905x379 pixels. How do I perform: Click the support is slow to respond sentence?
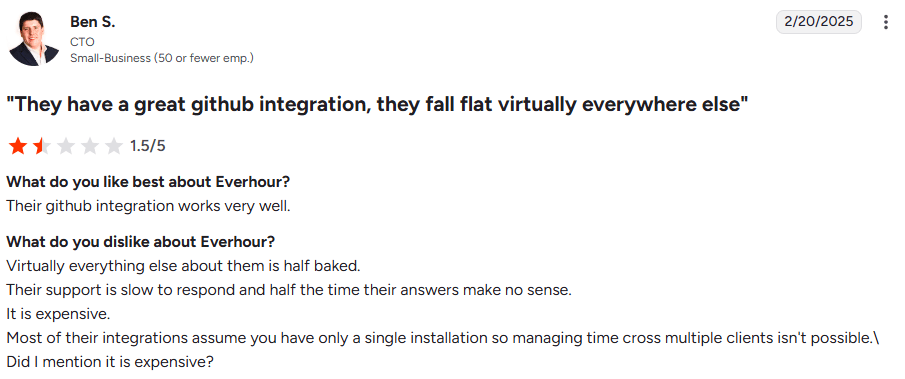(x=289, y=290)
